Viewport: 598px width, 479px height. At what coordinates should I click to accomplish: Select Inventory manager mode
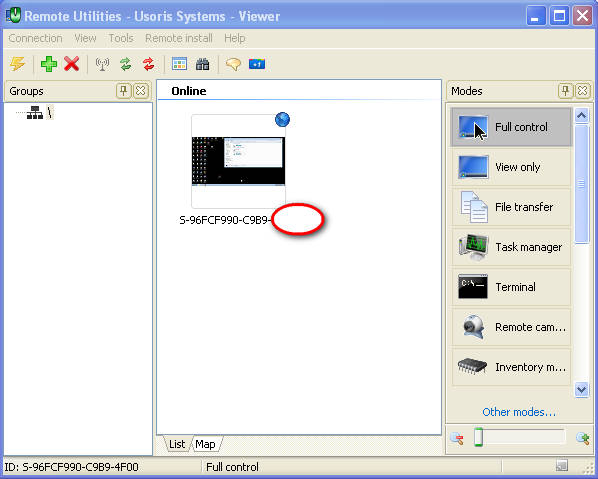[x=511, y=367]
